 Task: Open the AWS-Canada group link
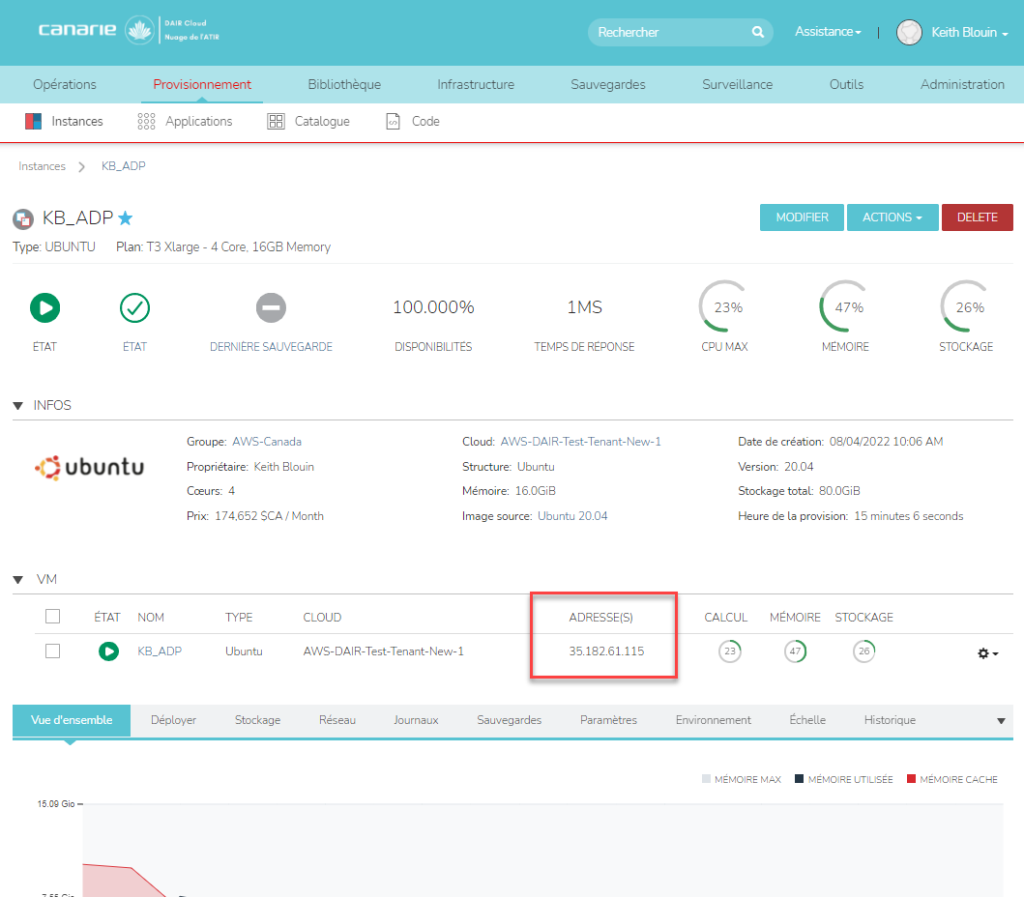tap(266, 441)
